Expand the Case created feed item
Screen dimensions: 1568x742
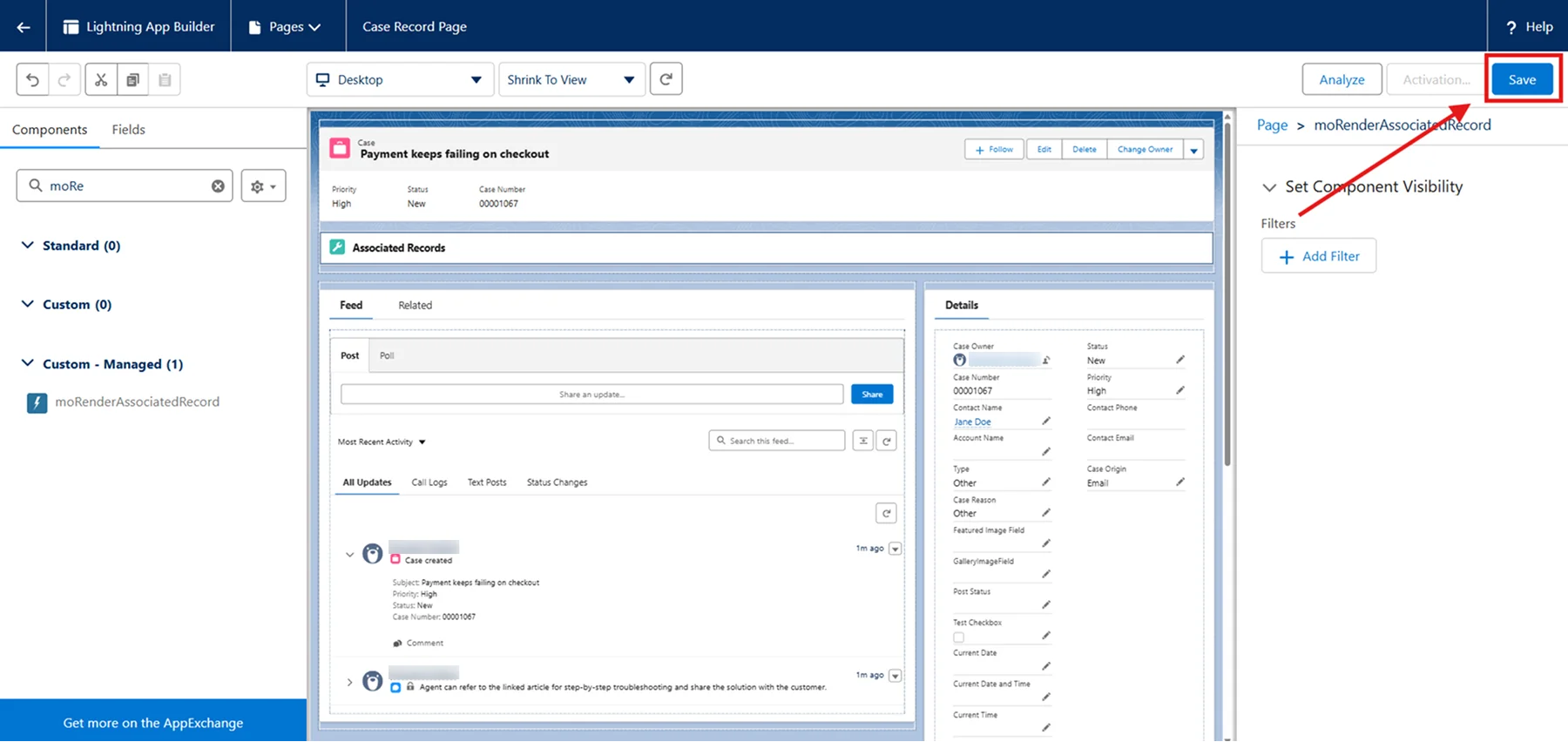(349, 555)
